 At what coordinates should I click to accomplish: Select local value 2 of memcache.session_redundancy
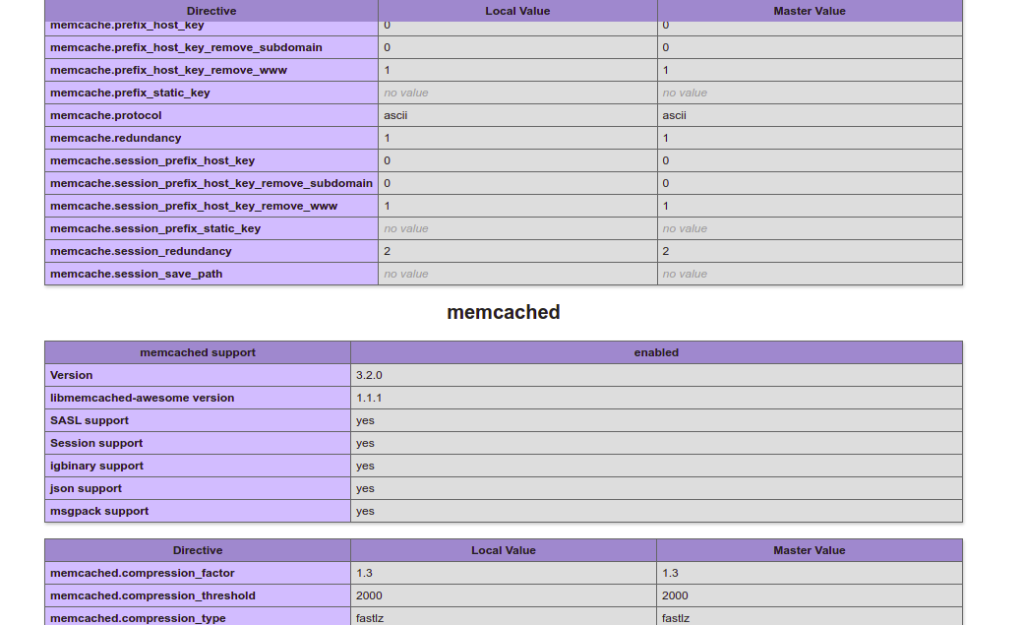(387, 251)
